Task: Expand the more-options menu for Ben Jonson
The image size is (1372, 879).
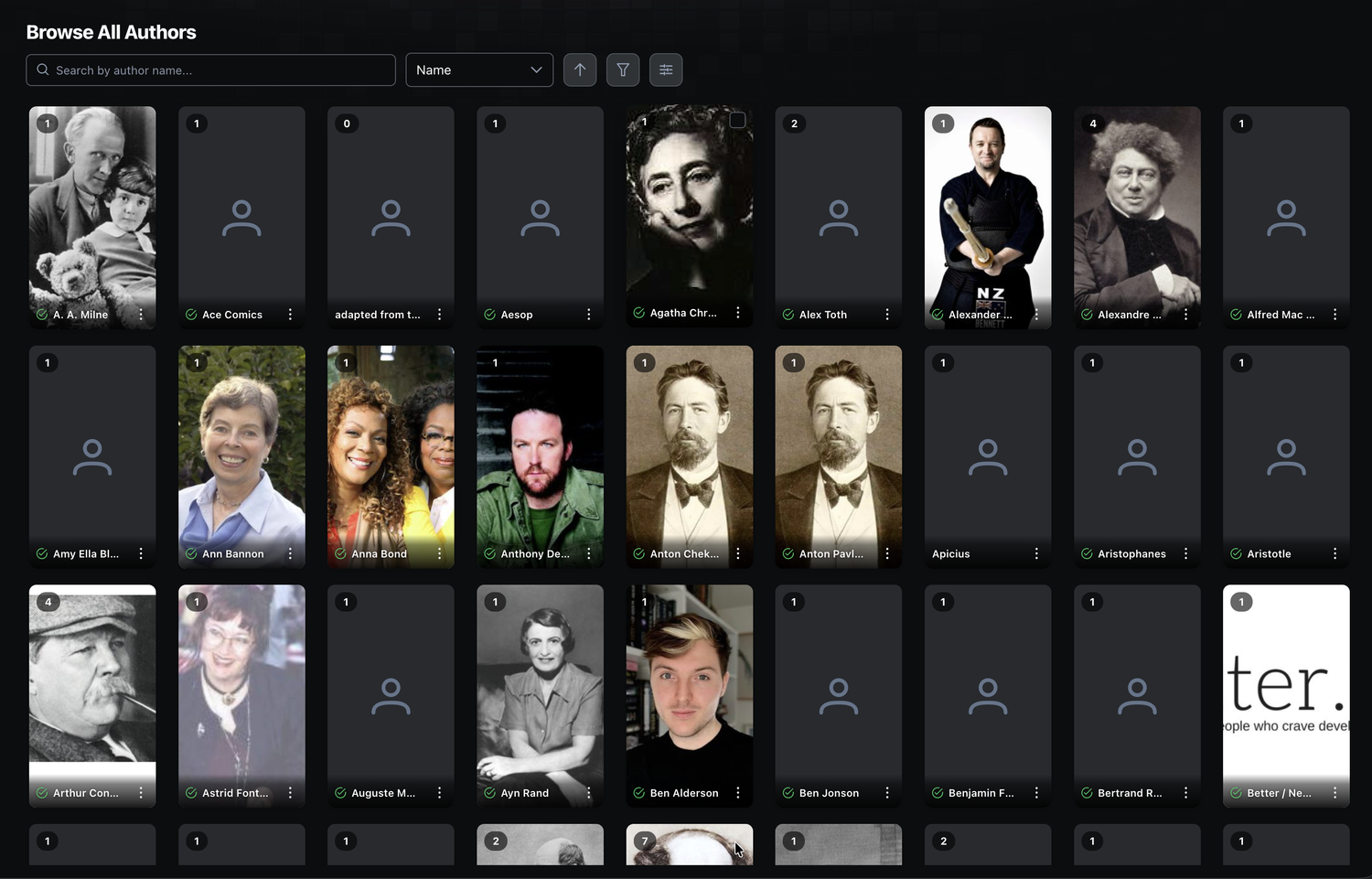Action: [x=887, y=793]
